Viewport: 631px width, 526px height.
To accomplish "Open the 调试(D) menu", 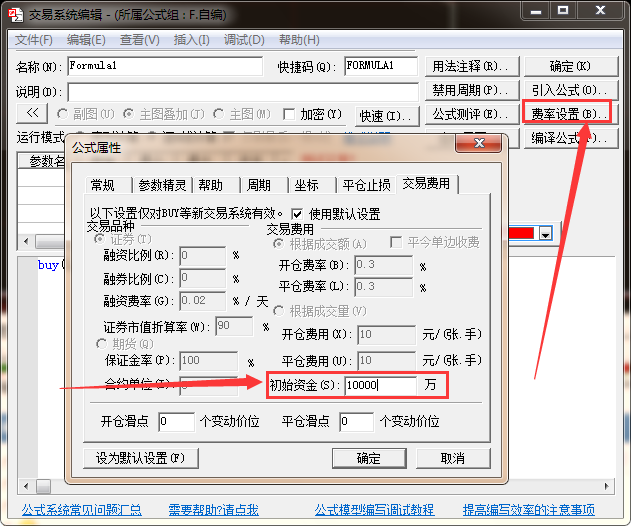I will tap(244, 40).
